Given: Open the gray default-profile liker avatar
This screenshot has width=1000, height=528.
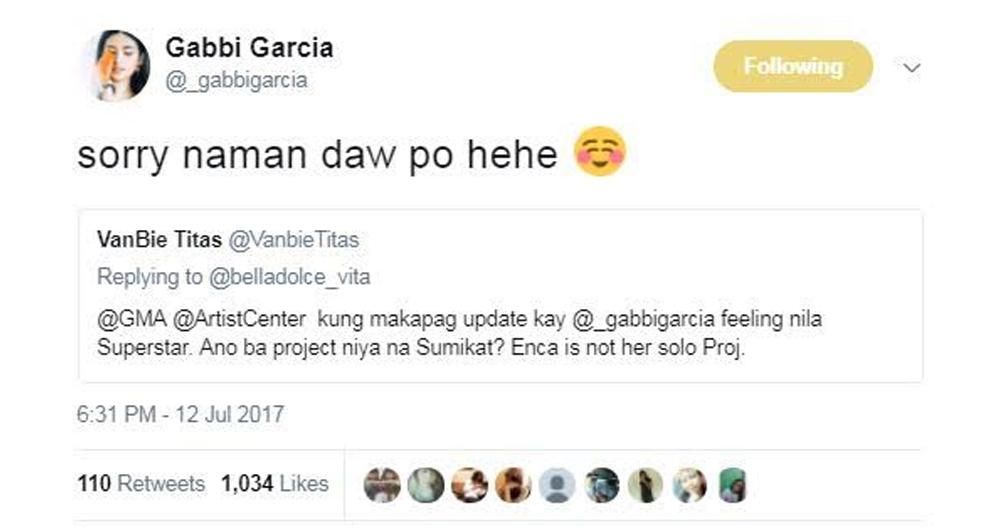Looking at the screenshot, I should pyautogui.click(x=557, y=485).
